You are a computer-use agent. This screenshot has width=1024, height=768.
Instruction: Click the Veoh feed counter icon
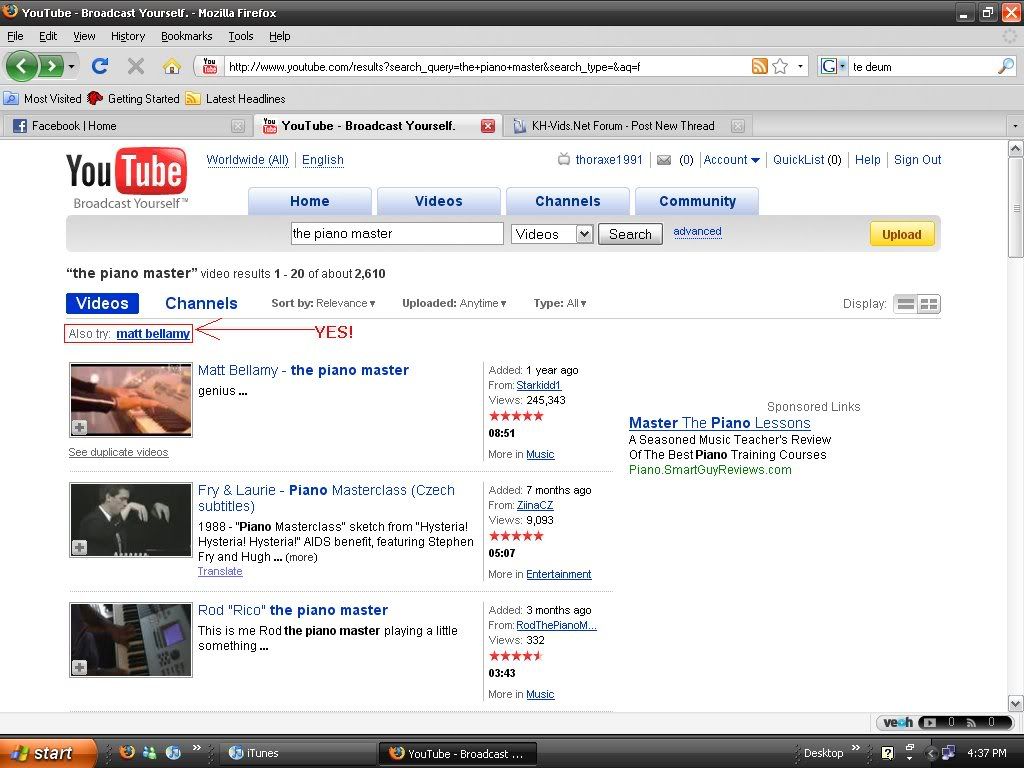971,722
